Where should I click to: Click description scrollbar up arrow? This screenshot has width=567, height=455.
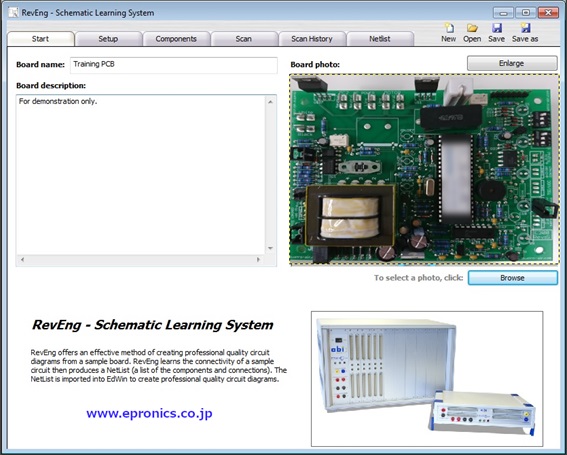click(270, 102)
